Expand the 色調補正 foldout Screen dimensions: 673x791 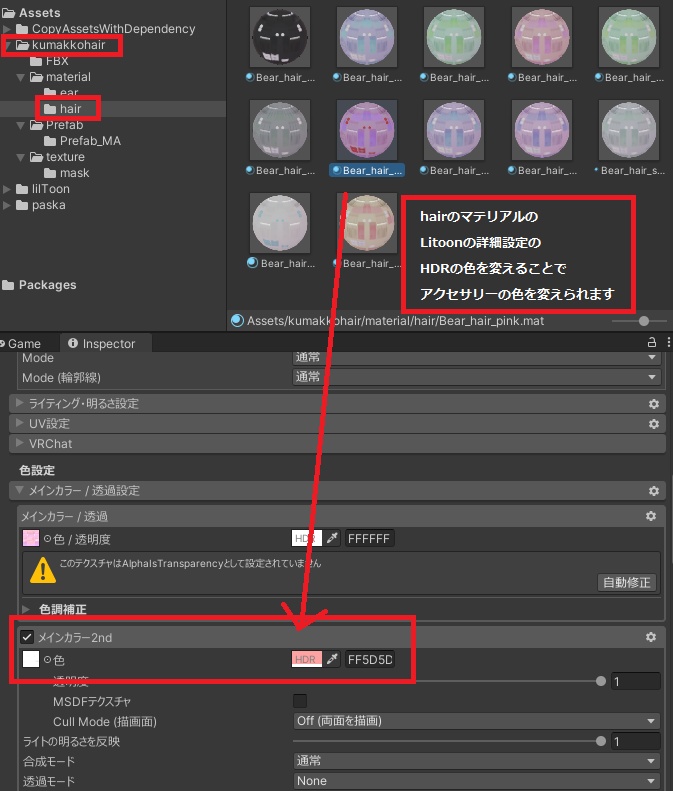coord(26,609)
